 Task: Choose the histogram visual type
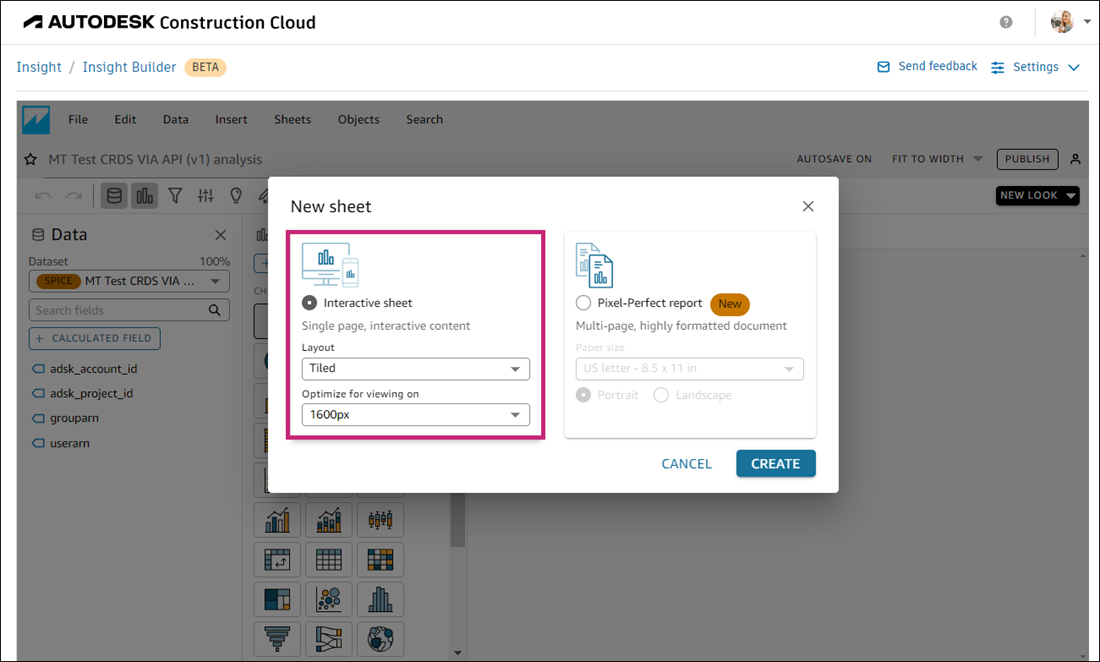[x=380, y=599]
